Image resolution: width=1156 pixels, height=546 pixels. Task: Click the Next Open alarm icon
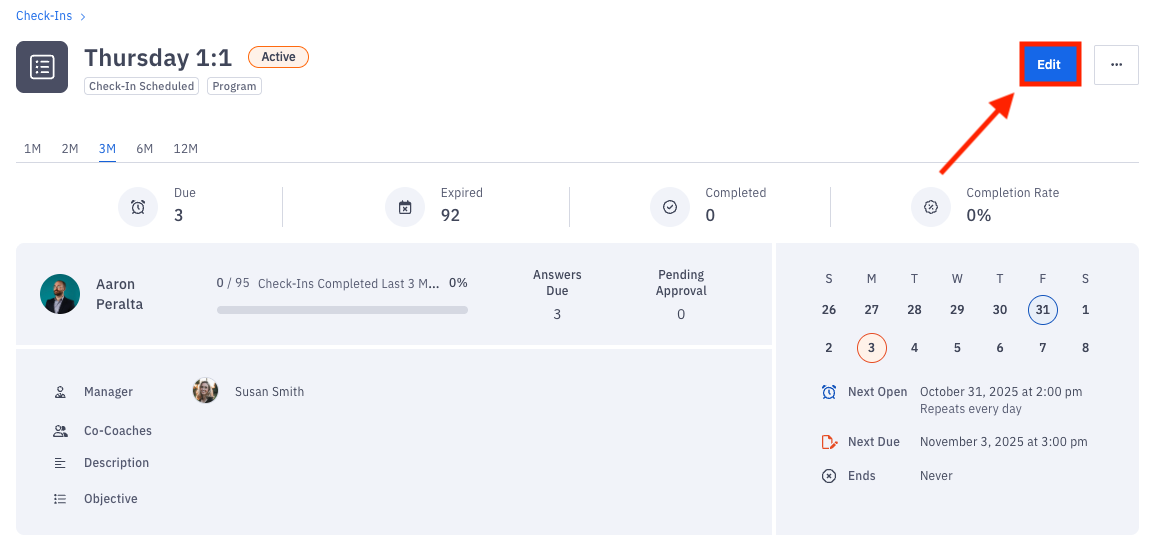click(829, 392)
